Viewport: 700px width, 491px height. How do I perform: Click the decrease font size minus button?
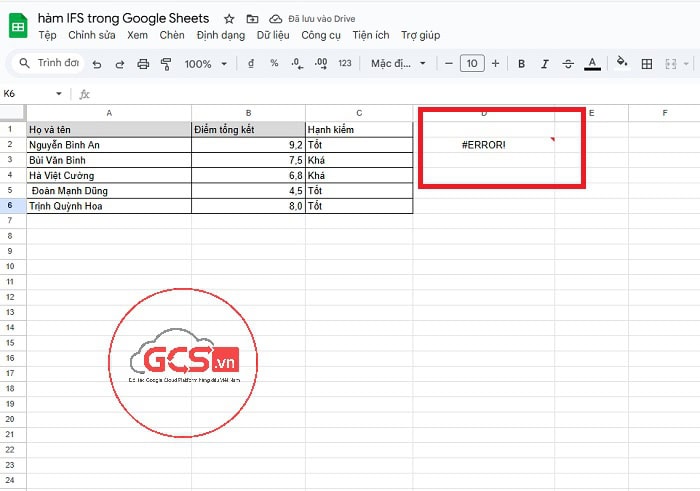tap(449, 64)
